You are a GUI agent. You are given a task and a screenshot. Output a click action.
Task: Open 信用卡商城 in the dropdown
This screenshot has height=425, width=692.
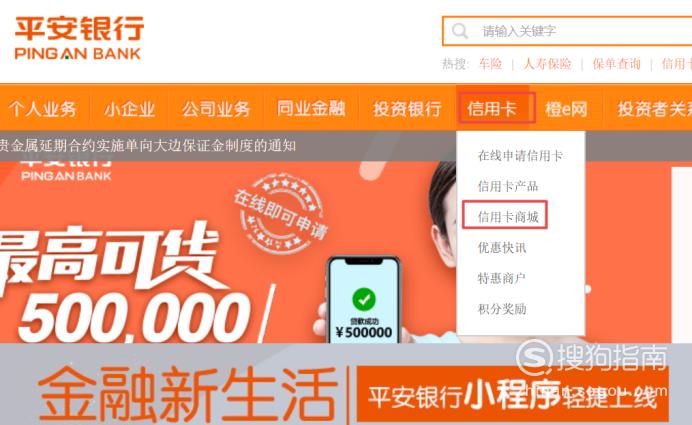click(508, 217)
